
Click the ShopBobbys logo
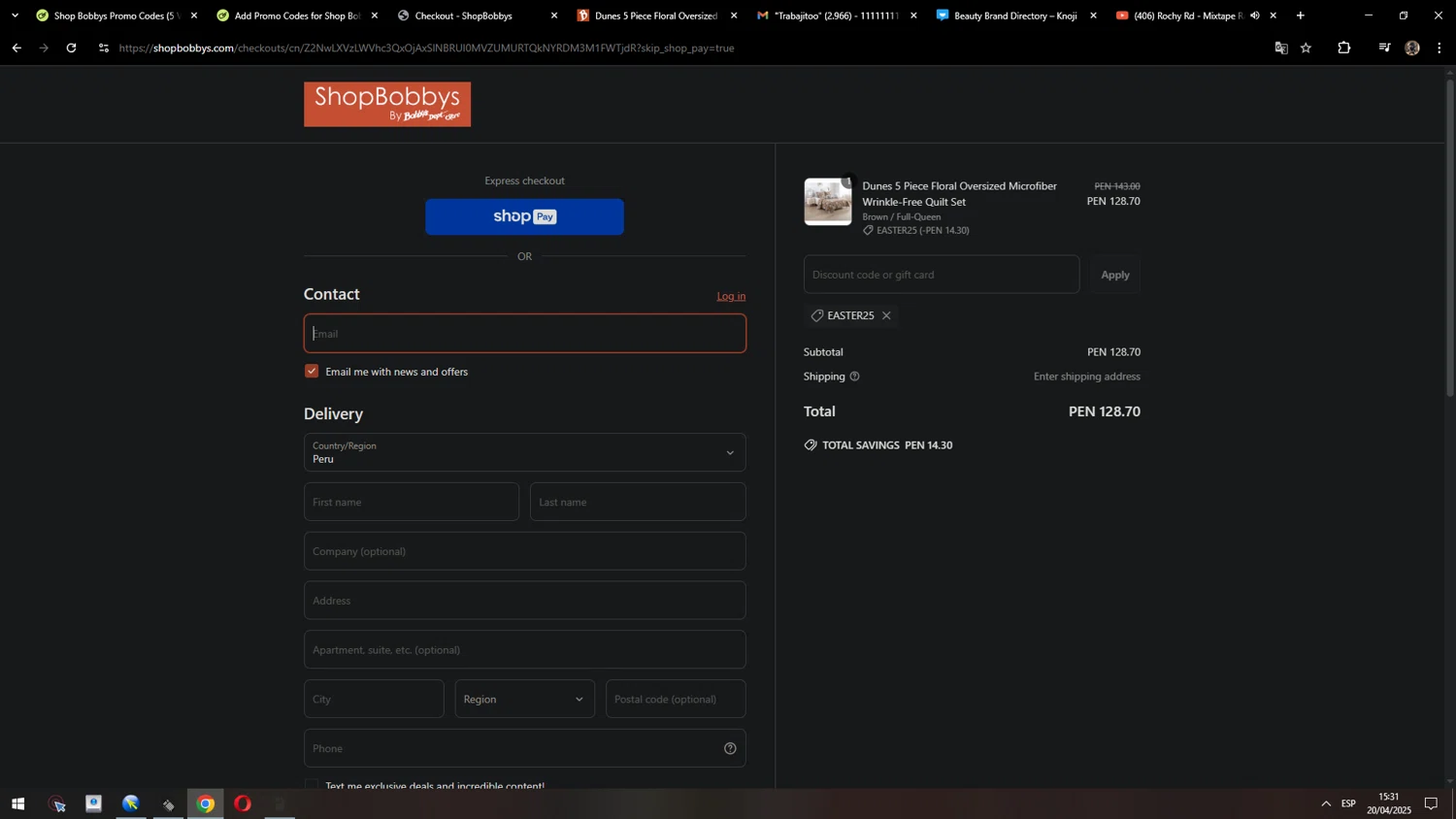point(387,104)
